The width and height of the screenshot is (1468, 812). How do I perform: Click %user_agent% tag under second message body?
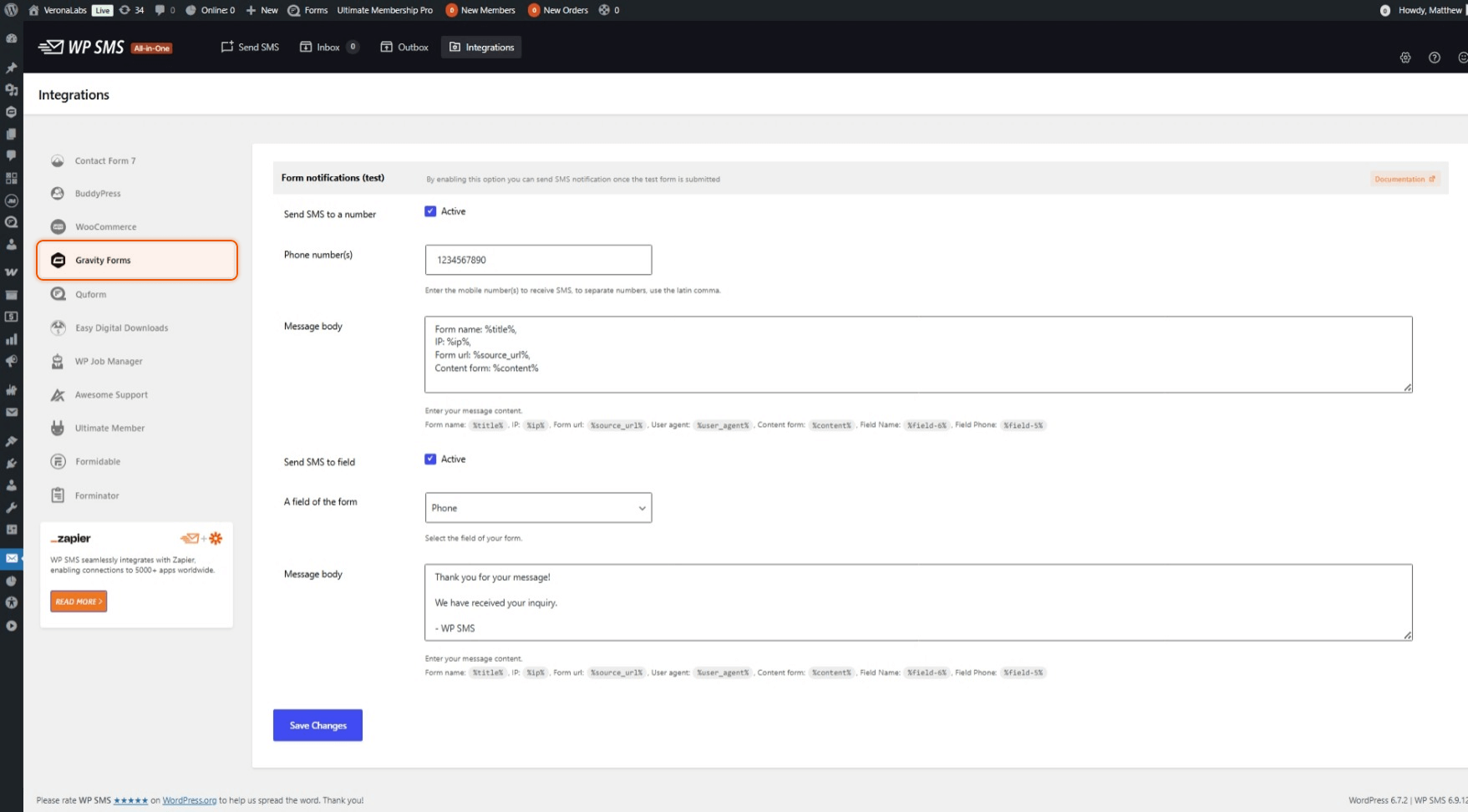pos(723,672)
